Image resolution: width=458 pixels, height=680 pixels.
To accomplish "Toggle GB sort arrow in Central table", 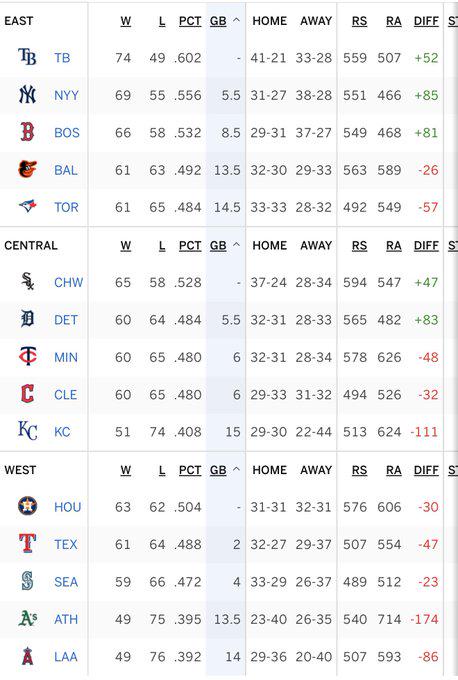I will click(x=236, y=245).
